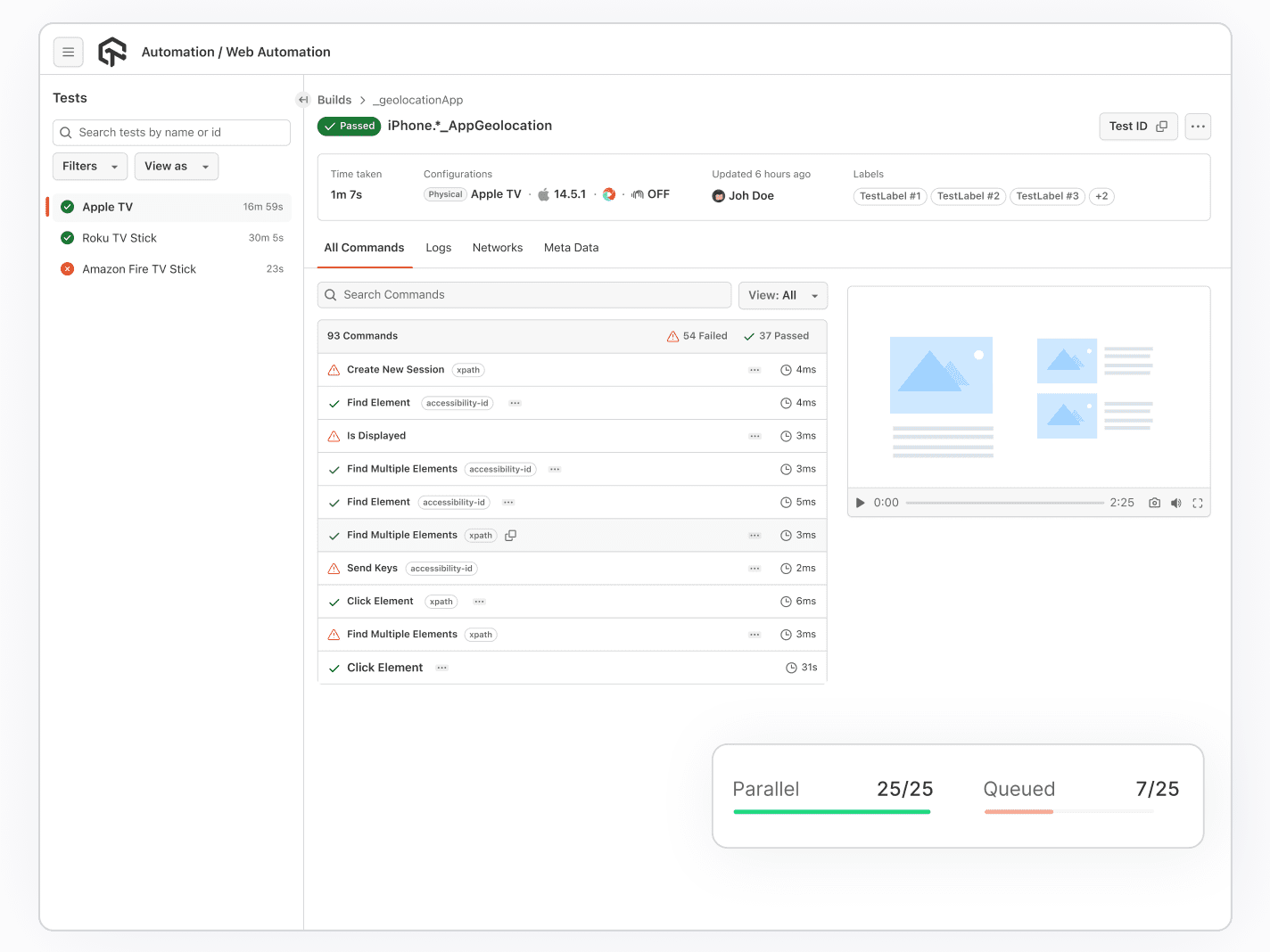Image resolution: width=1270 pixels, height=952 pixels.
Task: Expand the View as dropdown
Action: click(x=177, y=167)
